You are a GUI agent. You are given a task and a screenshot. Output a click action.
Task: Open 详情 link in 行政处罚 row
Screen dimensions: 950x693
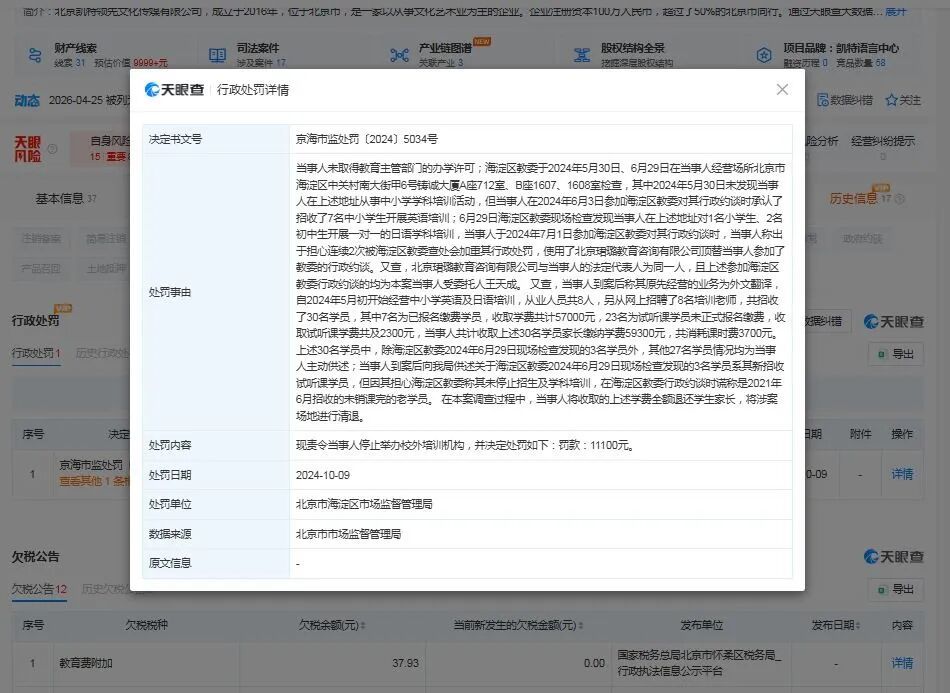click(902, 474)
